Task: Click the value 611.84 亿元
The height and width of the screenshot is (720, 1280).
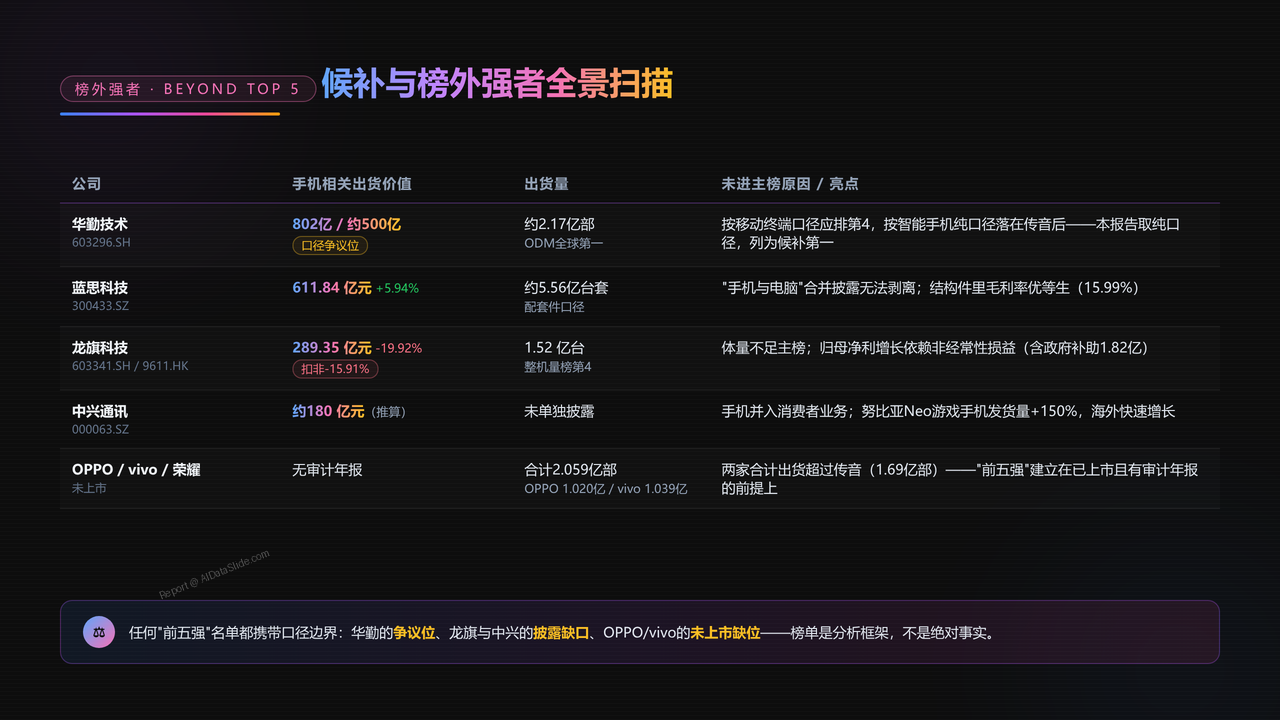Action: coord(332,287)
